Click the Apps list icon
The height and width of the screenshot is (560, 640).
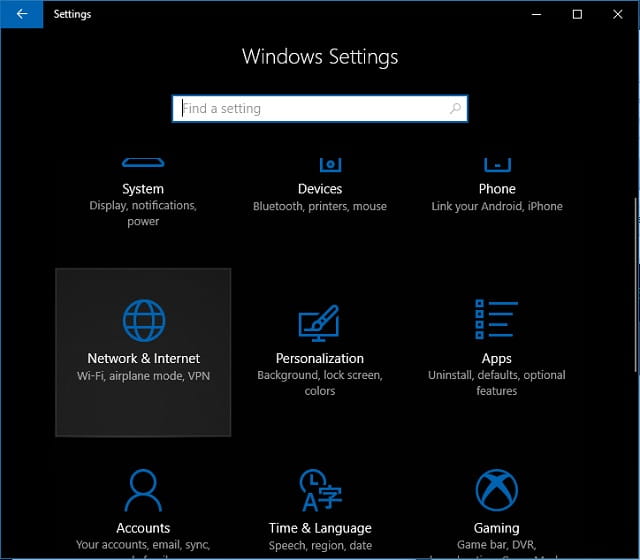click(x=496, y=319)
